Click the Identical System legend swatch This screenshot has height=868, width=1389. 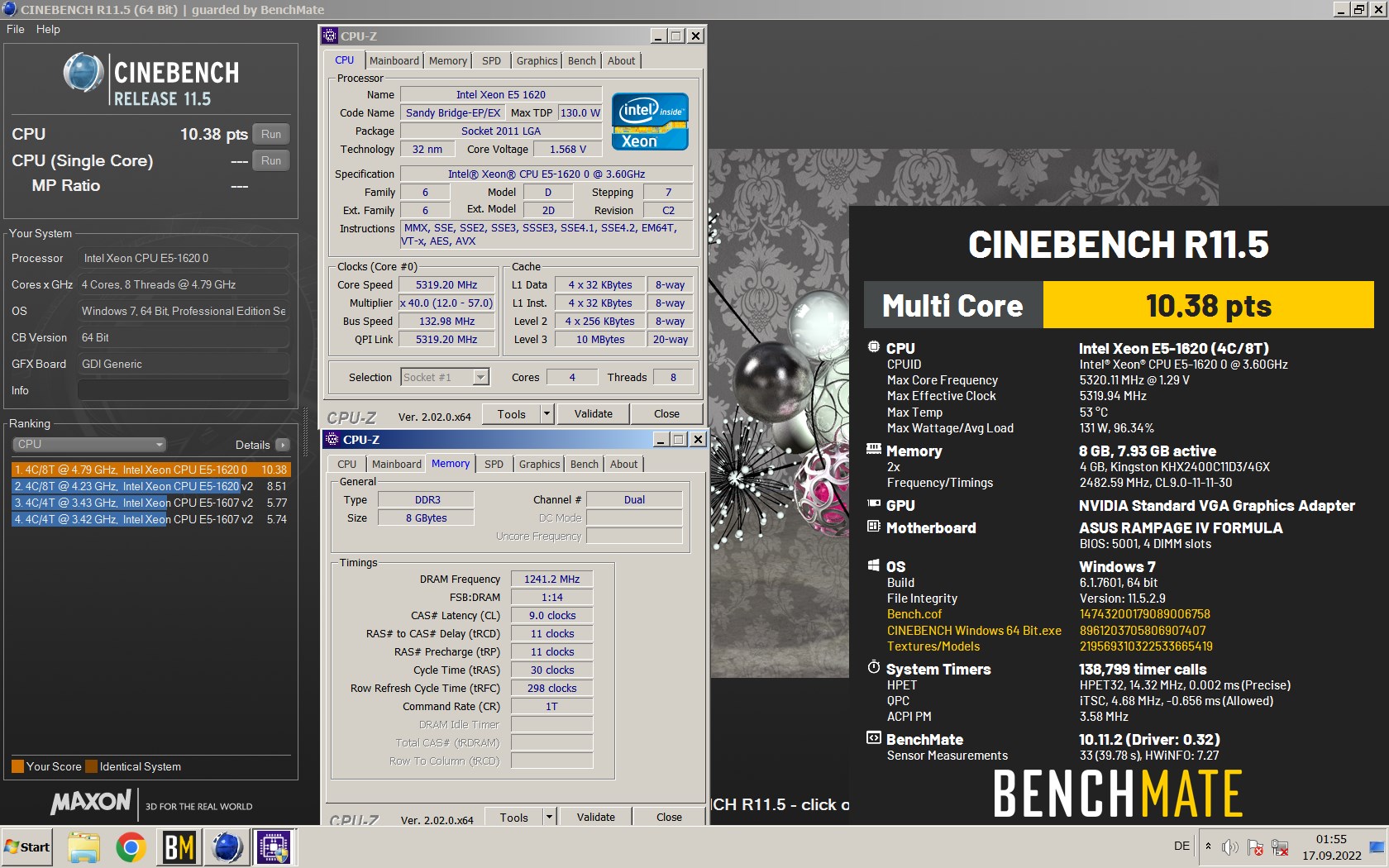[92, 766]
